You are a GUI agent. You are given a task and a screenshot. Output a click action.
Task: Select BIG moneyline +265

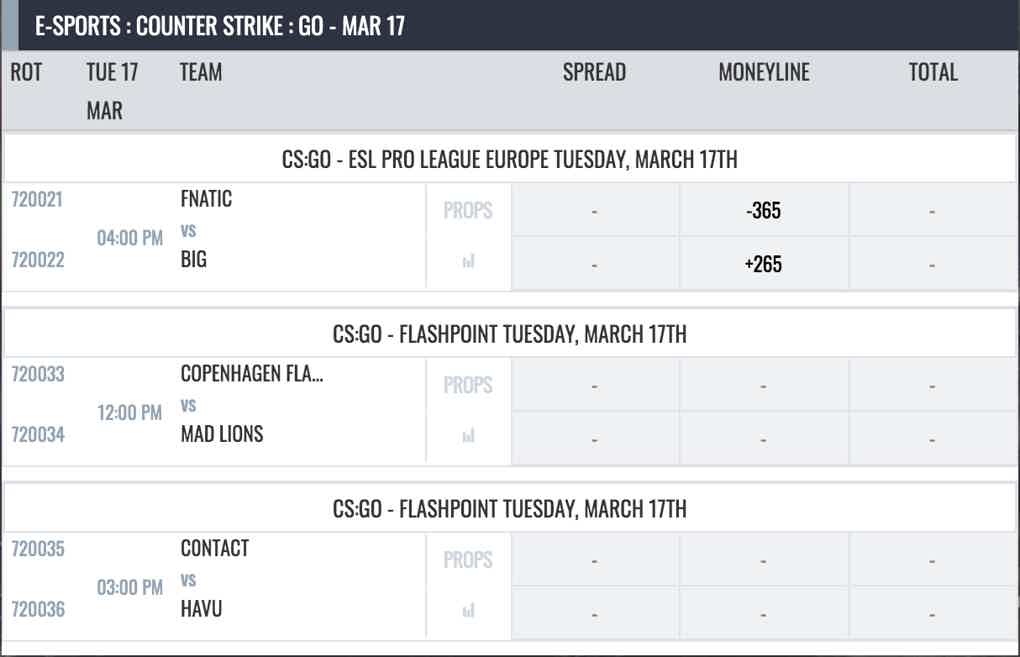click(764, 263)
